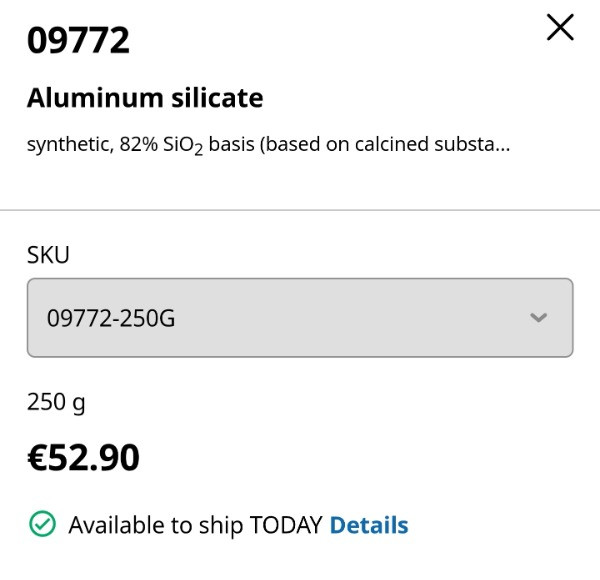Close the product panel with the X

[x=561, y=28]
